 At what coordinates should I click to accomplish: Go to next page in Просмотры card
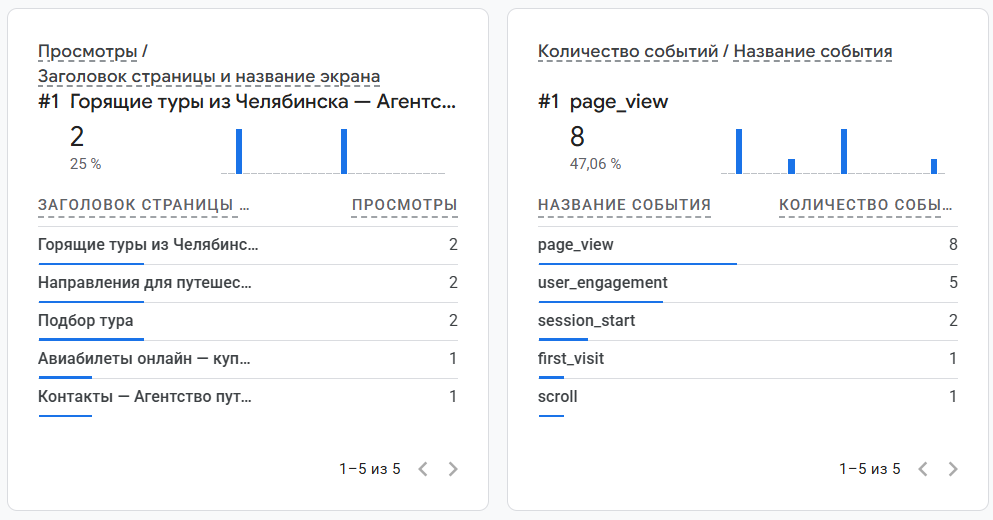pyautogui.click(x=453, y=469)
